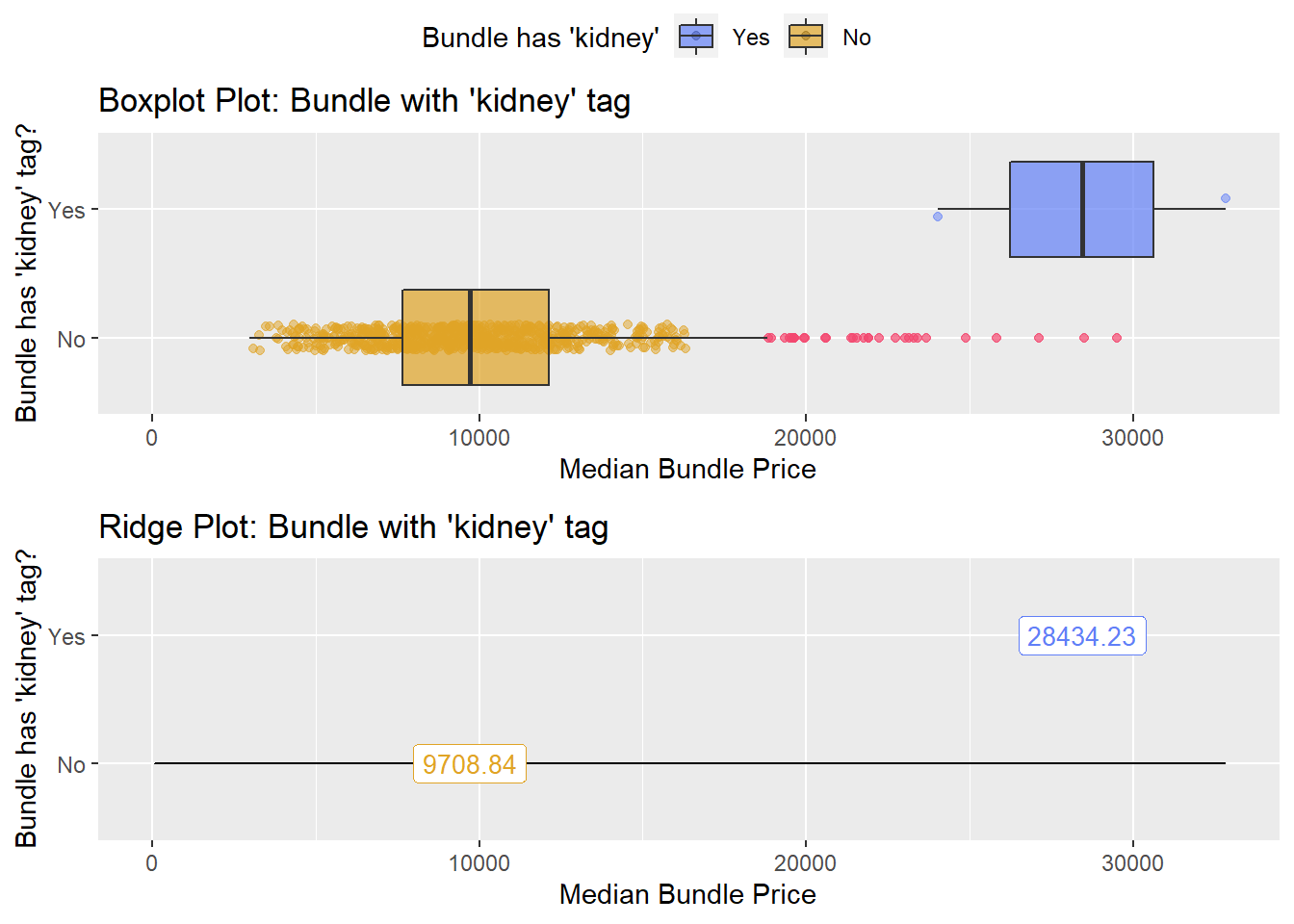The width and height of the screenshot is (1294, 924).
Task: Click the top plot 'Median Bundle Price' axis label
Action: pos(687,469)
